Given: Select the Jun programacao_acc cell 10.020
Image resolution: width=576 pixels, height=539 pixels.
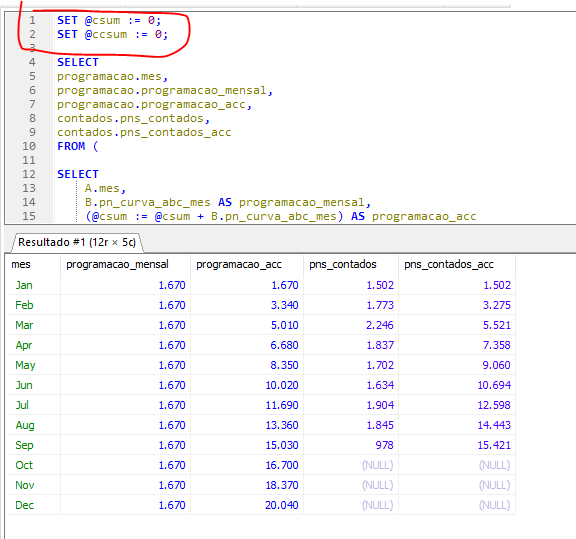Looking at the screenshot, I should (x=247, y=385).
